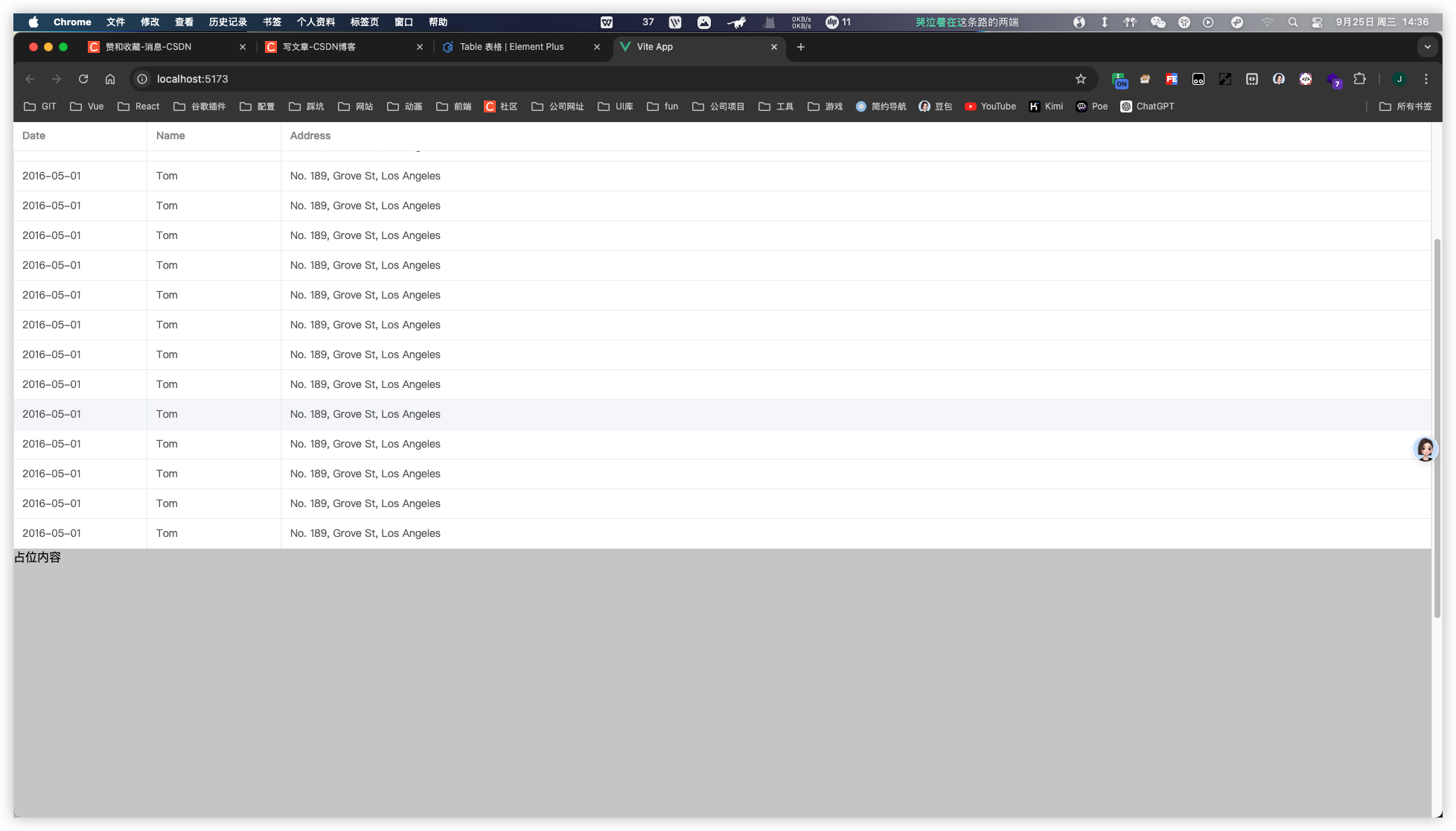Open Chrome's three-dot menu
The height and width of the screenshot is (831, 1456).
coord(1425,79)
